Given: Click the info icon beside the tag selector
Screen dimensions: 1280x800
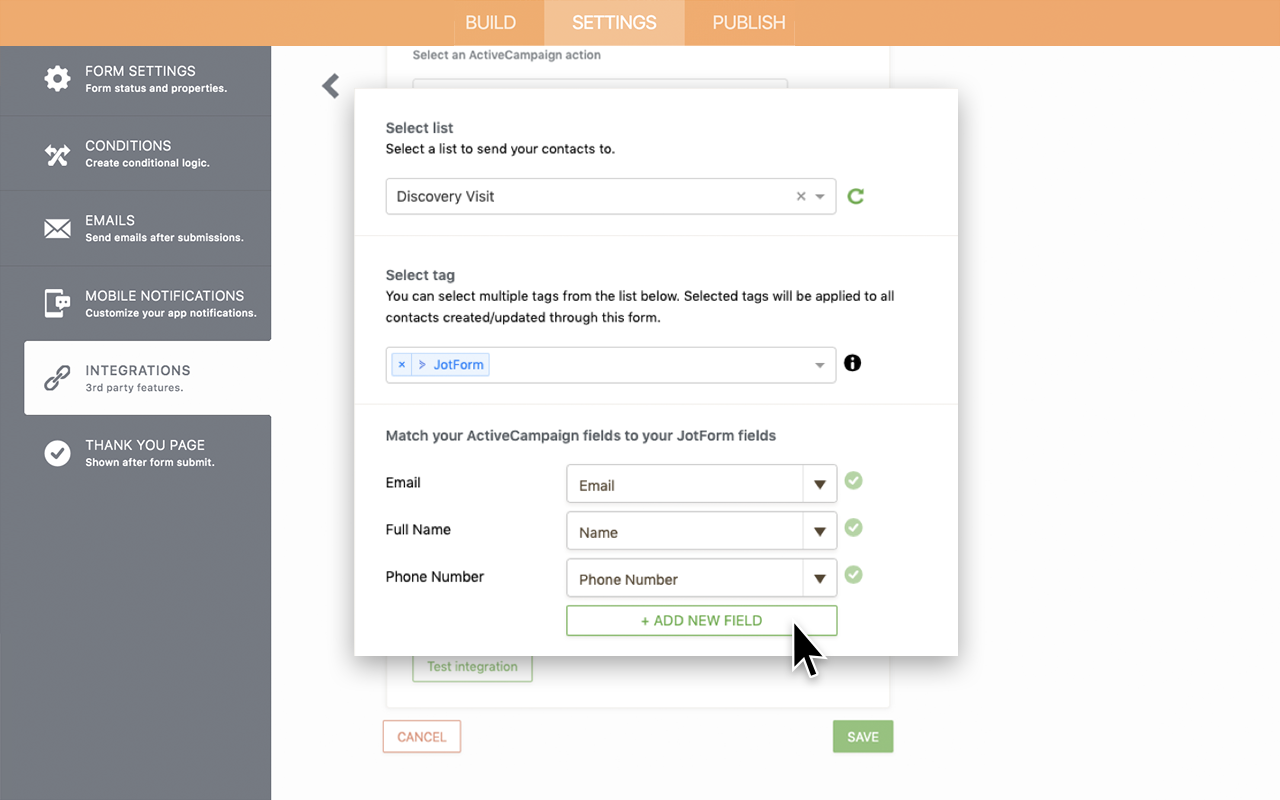Looking at the screenshot, I should [852, 363].
